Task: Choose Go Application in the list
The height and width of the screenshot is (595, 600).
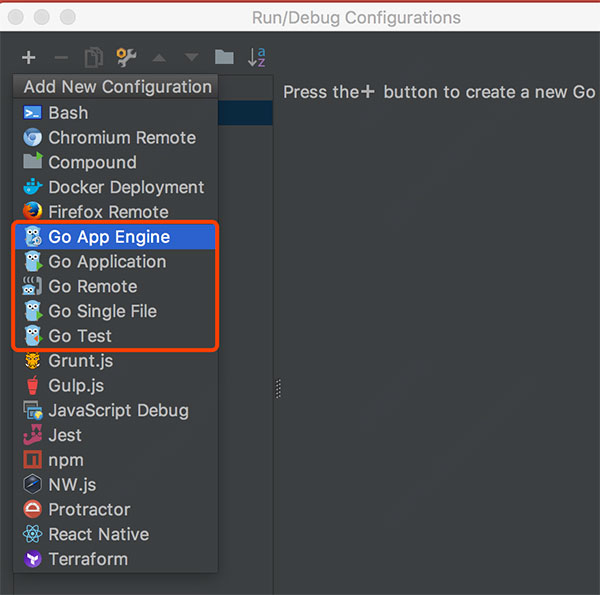Action: [115, 262]
